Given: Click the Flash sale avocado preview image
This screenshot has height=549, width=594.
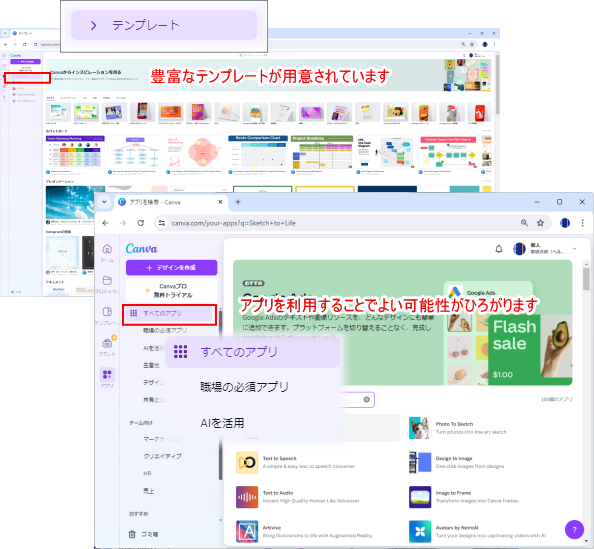Looking at the screenshot, I should click(530, 350).
